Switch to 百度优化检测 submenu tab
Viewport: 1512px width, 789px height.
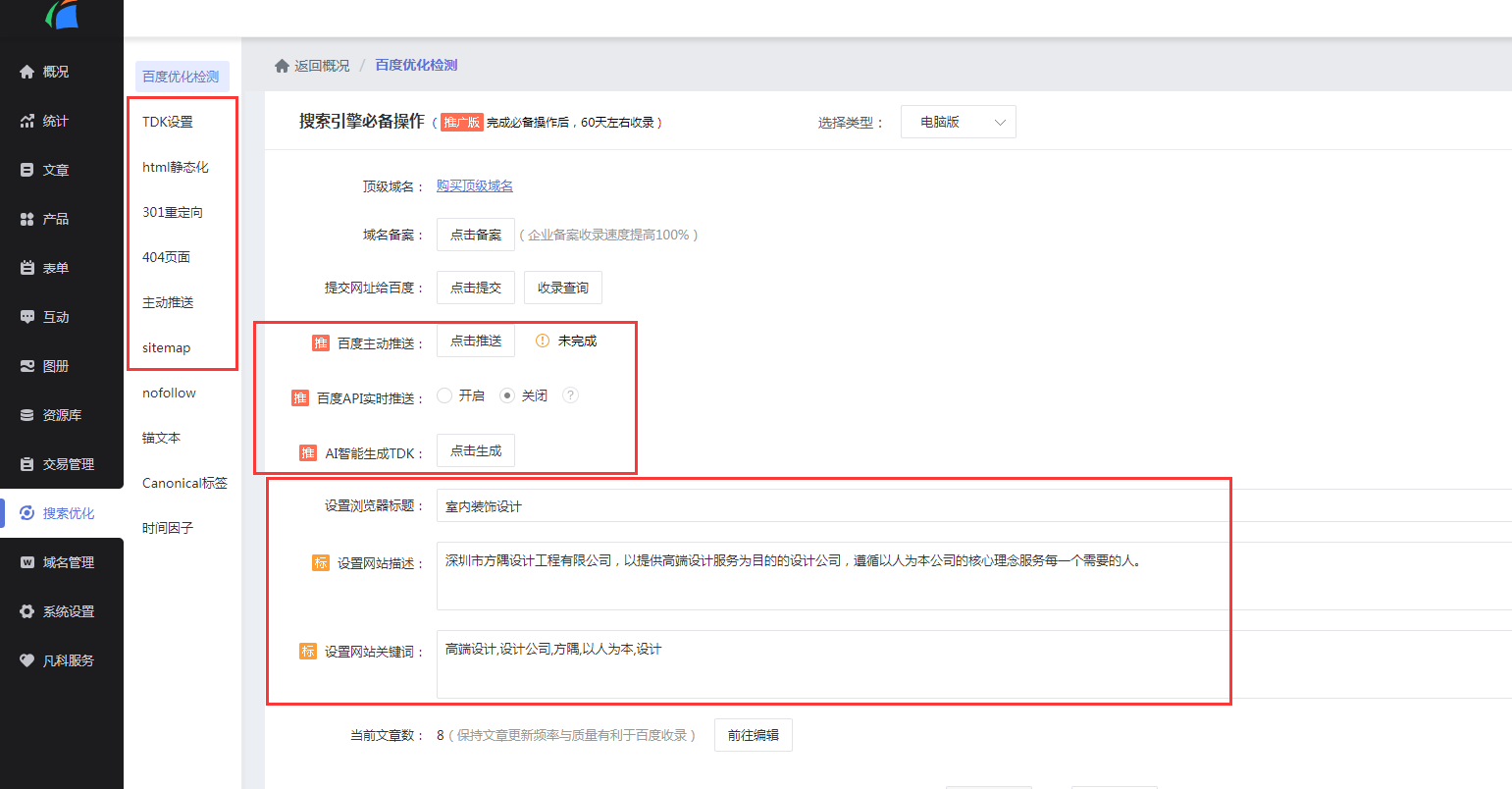click(182, 77)
